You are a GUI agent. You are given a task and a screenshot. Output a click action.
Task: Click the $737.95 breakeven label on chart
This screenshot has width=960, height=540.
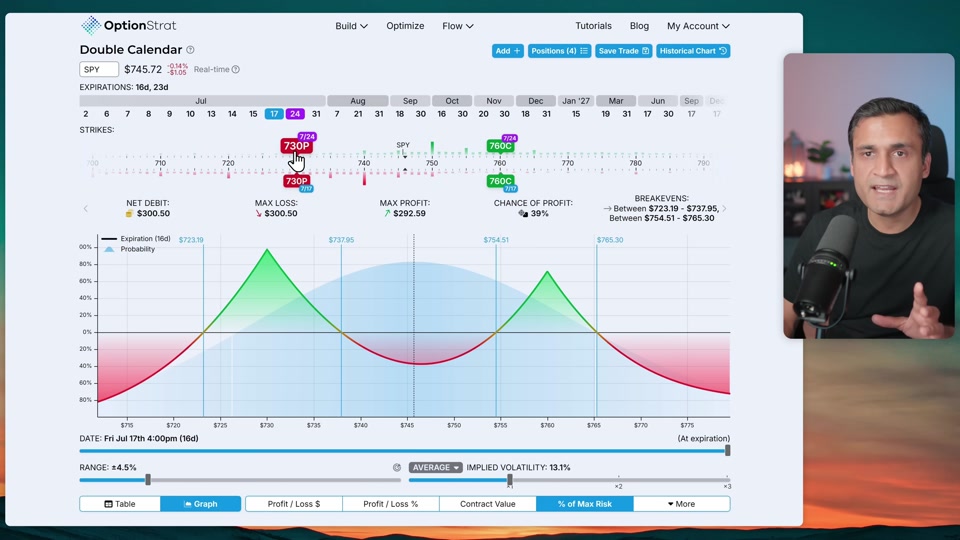click(x=341, y=240)
